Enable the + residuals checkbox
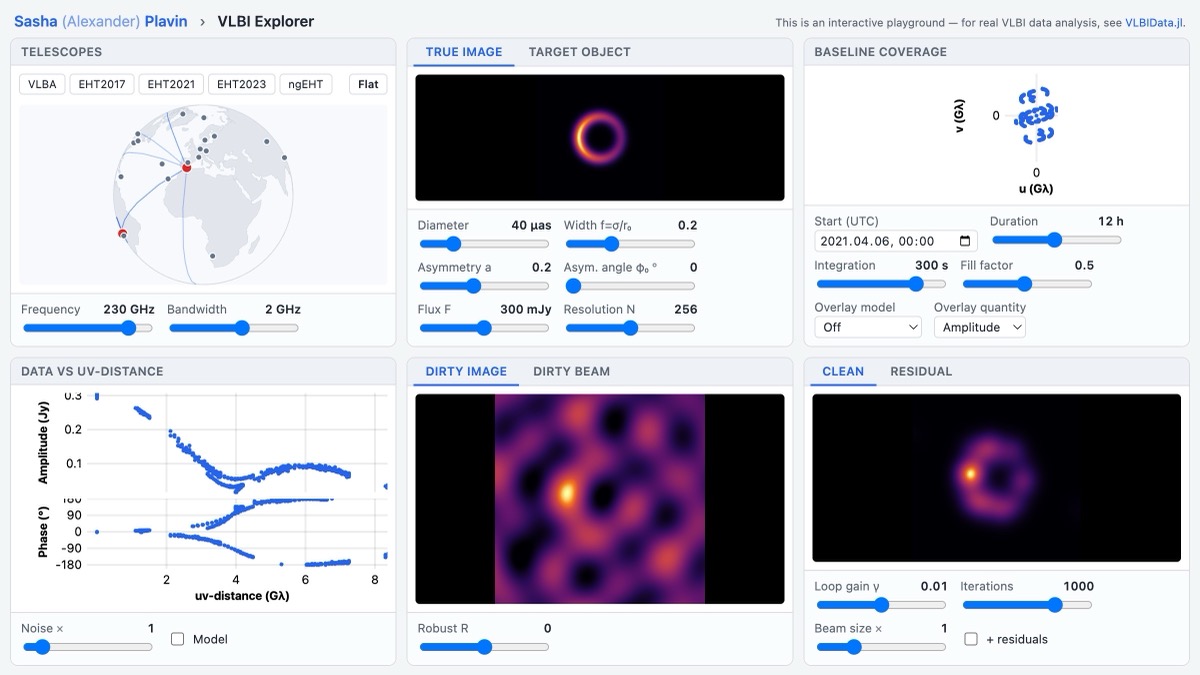The image size is (1200, 675). coord(970,639)
